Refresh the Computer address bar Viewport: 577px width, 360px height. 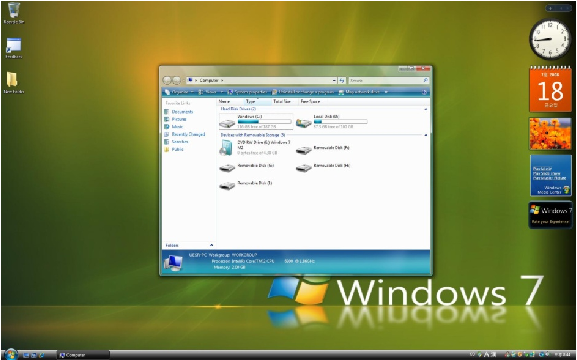(x=342, y=80)
